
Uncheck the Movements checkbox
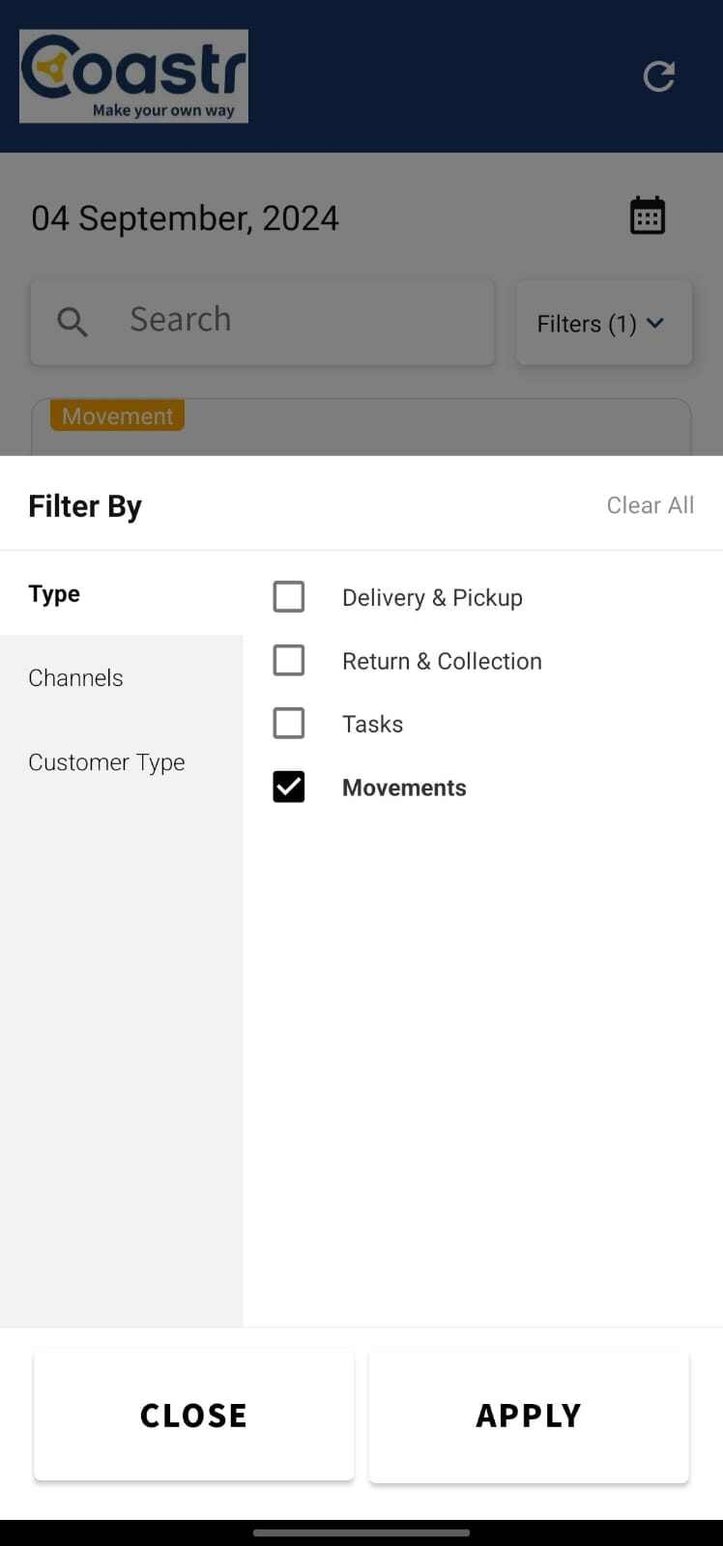289,787
